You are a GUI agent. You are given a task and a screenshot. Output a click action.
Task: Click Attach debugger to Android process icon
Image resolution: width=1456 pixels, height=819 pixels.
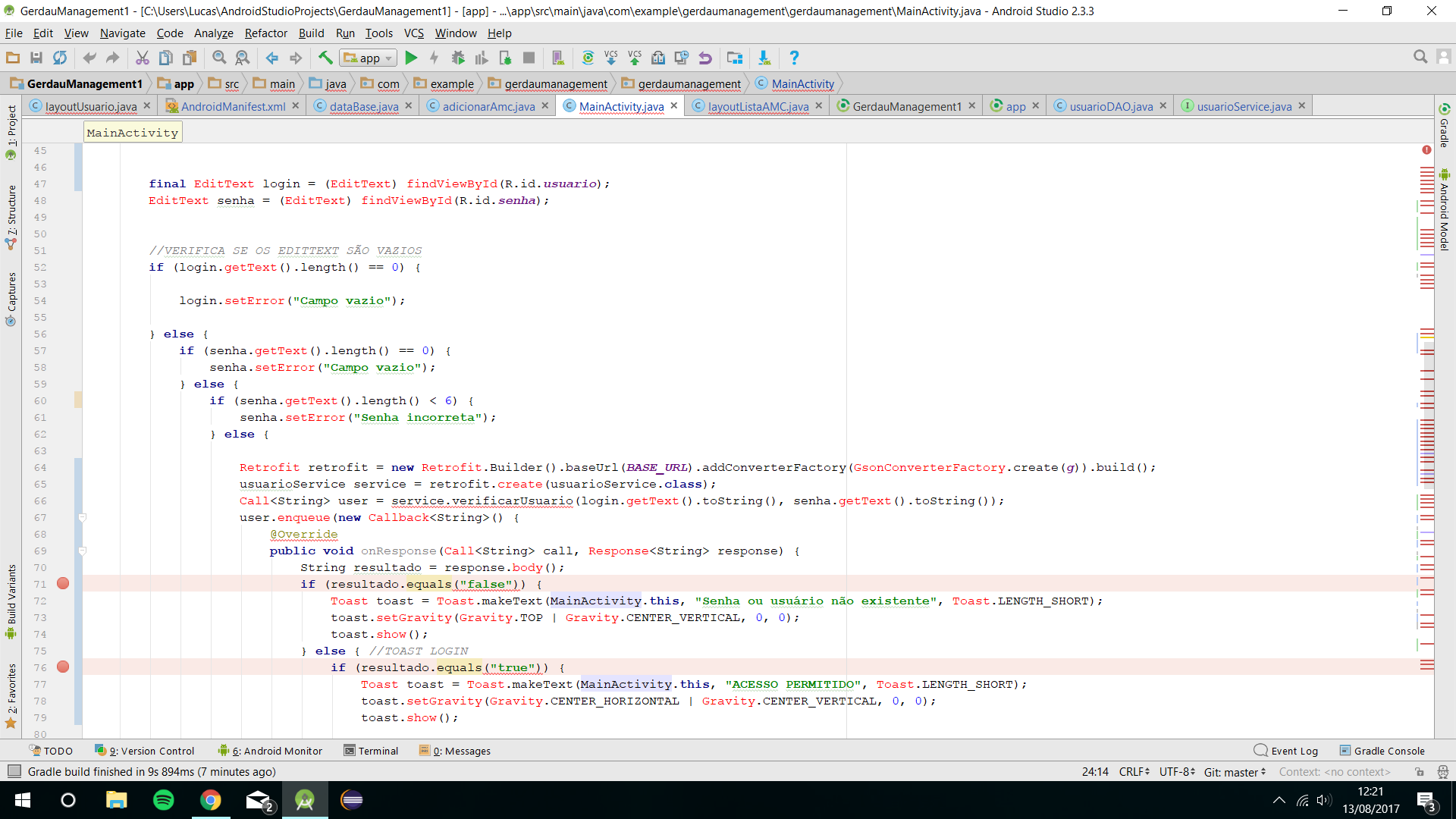[x=505, y=58]
